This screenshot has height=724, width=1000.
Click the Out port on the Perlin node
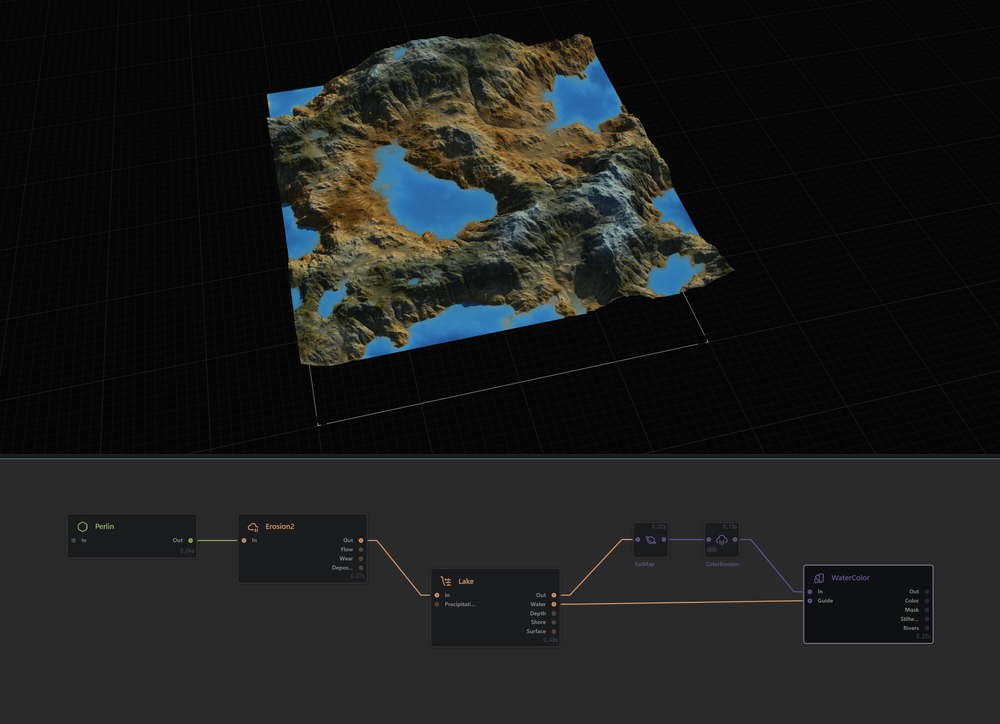(188, 541)
